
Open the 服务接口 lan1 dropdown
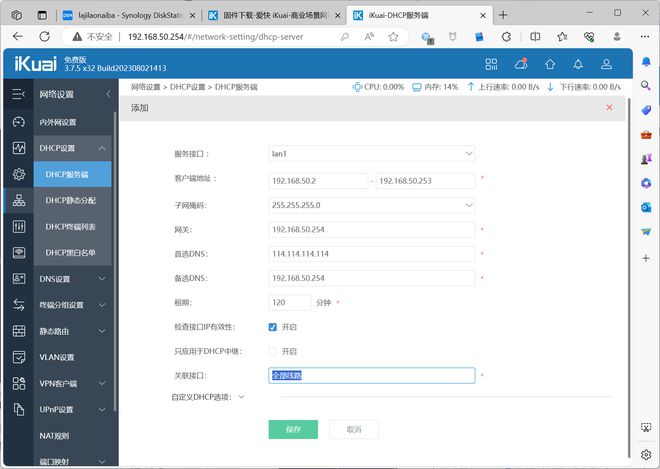(372, 154)
